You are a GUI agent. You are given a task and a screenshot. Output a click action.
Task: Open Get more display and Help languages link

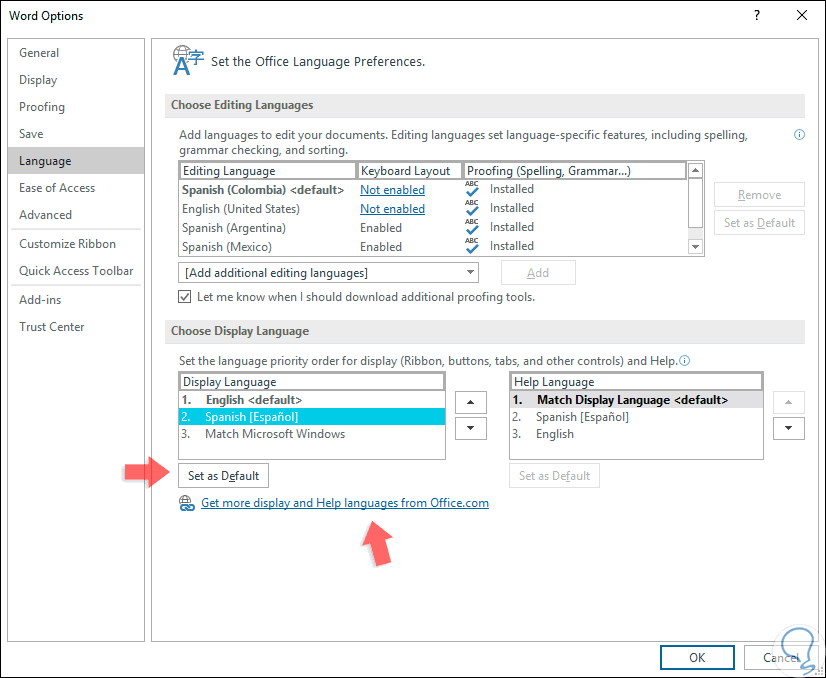(x=345, y=503)
